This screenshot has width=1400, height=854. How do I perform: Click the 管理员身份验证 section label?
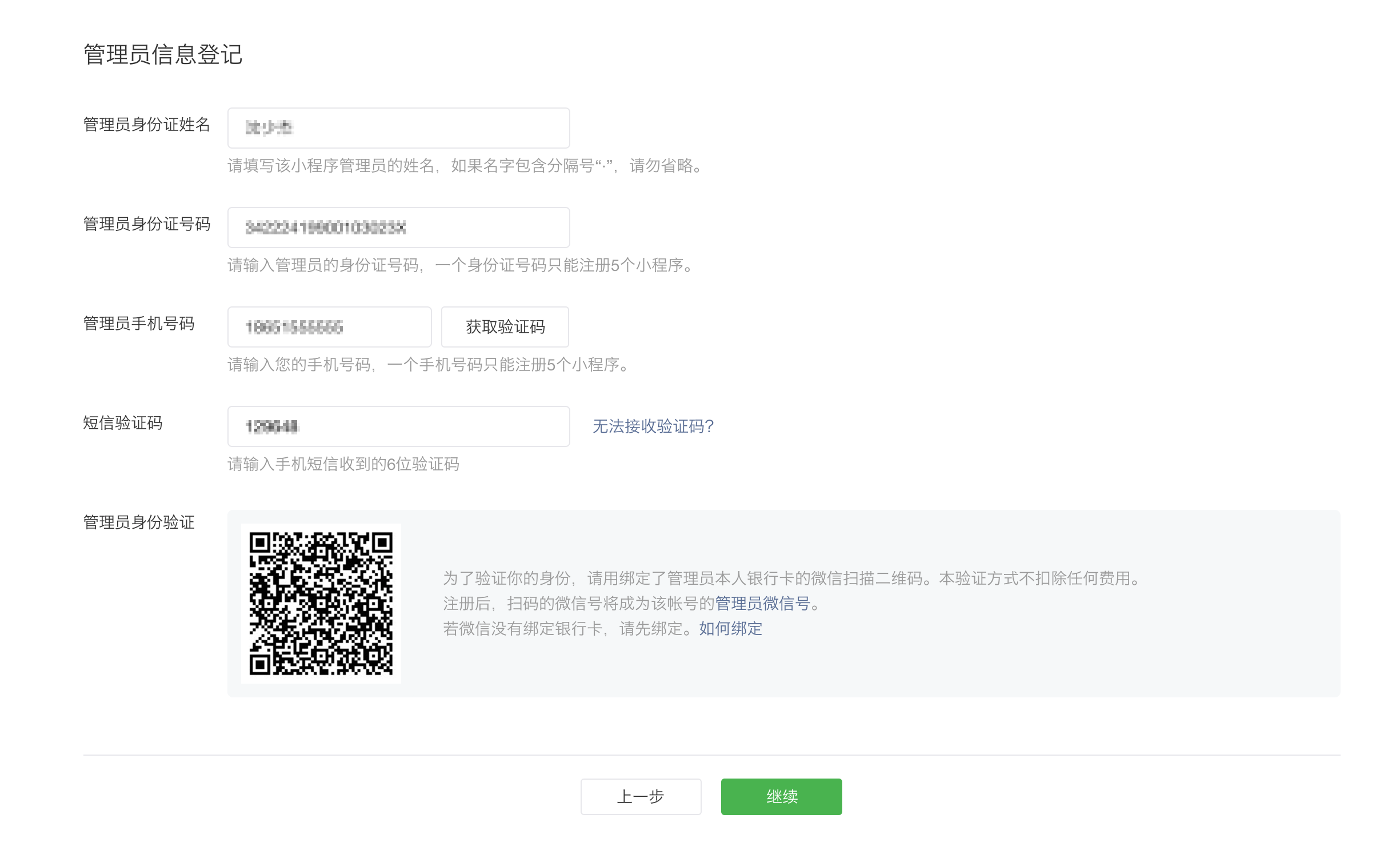[139, 522]
